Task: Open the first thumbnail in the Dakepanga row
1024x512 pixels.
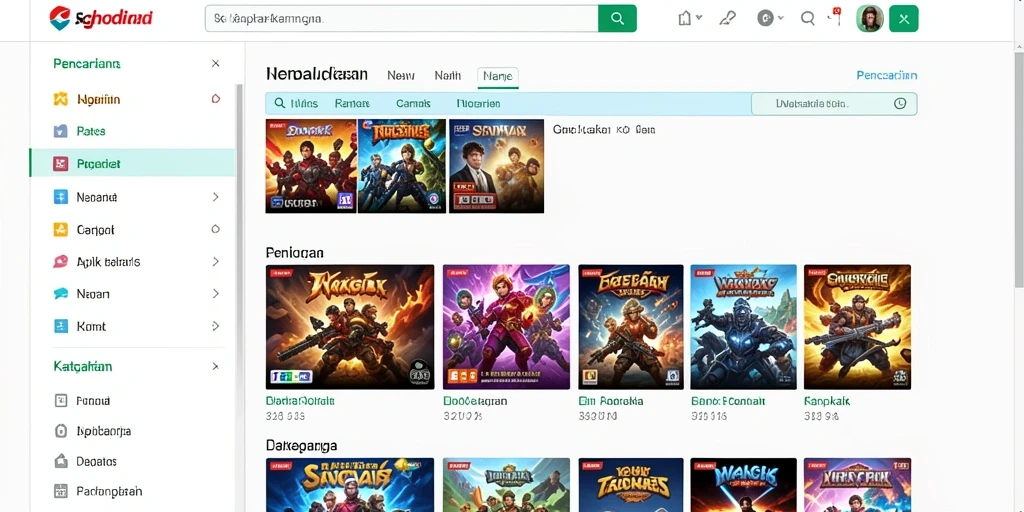Action: pyautogui.click(x=350, y=485)
